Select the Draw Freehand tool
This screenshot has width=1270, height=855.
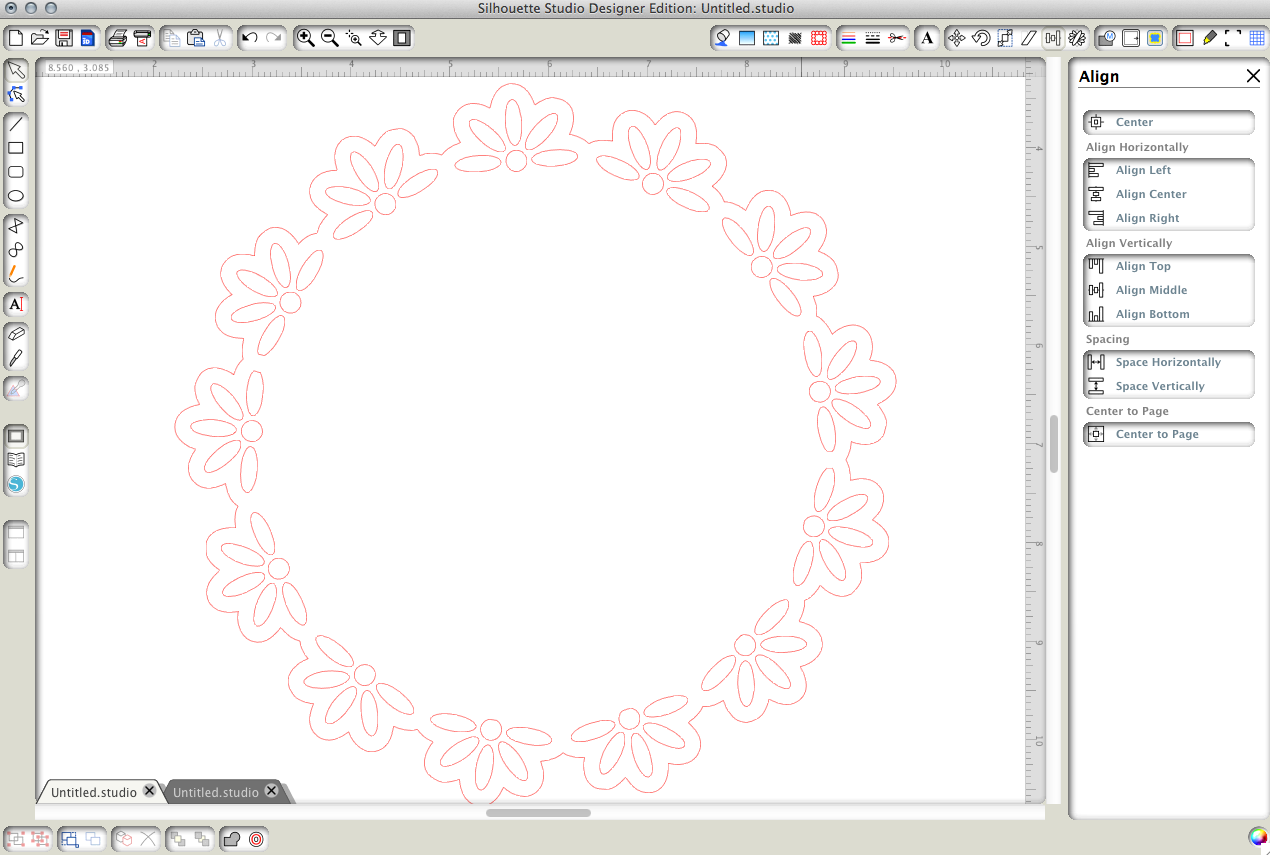16,274
